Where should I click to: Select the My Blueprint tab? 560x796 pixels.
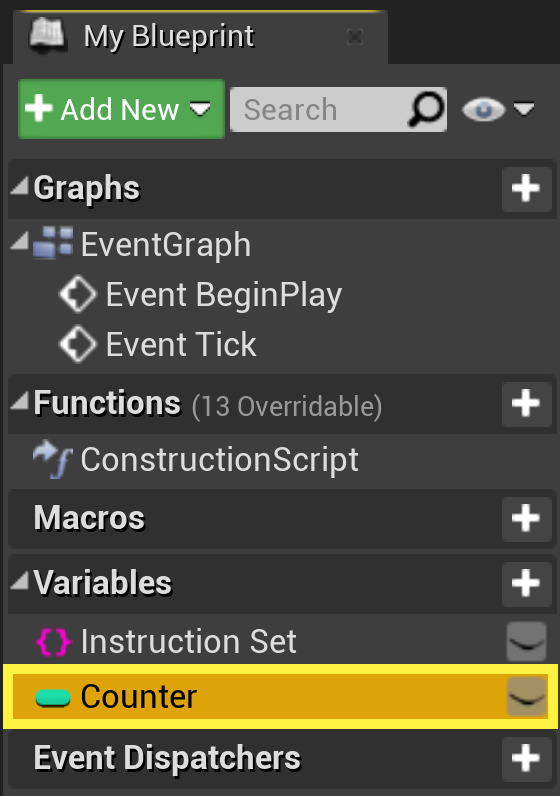201,37
